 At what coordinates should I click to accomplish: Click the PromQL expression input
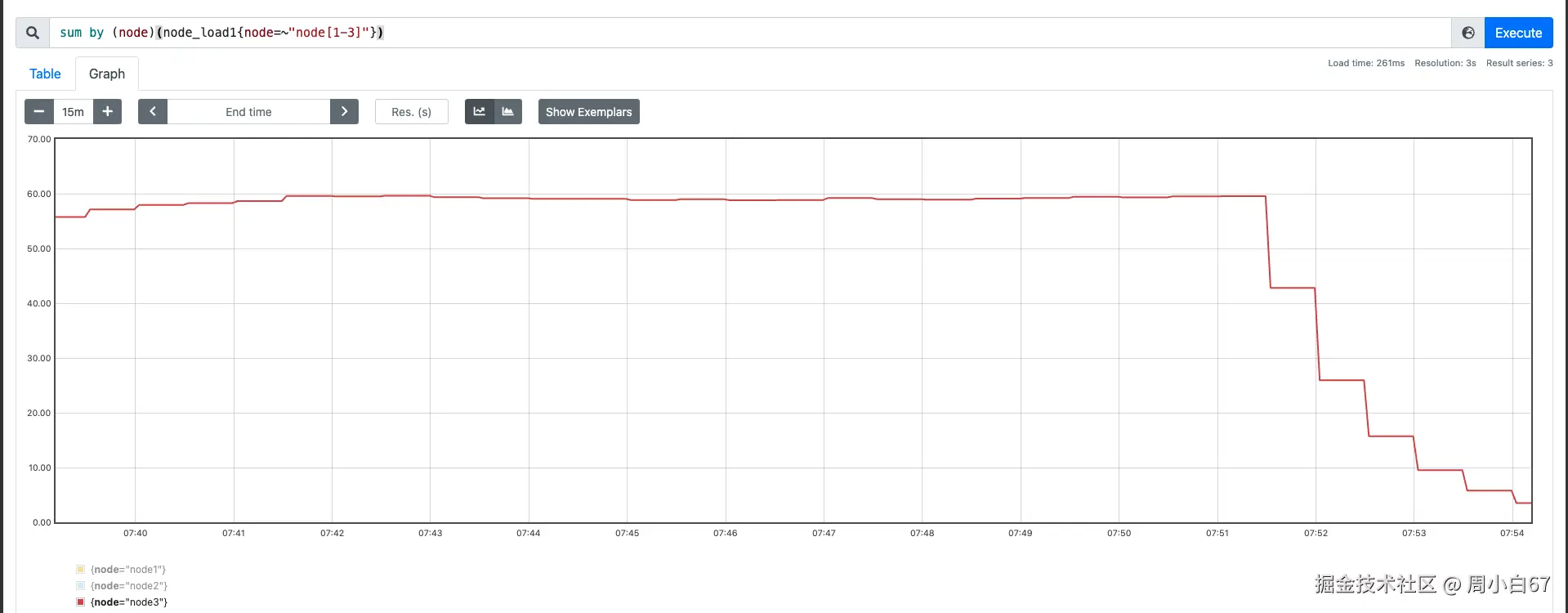pos(735,33)
